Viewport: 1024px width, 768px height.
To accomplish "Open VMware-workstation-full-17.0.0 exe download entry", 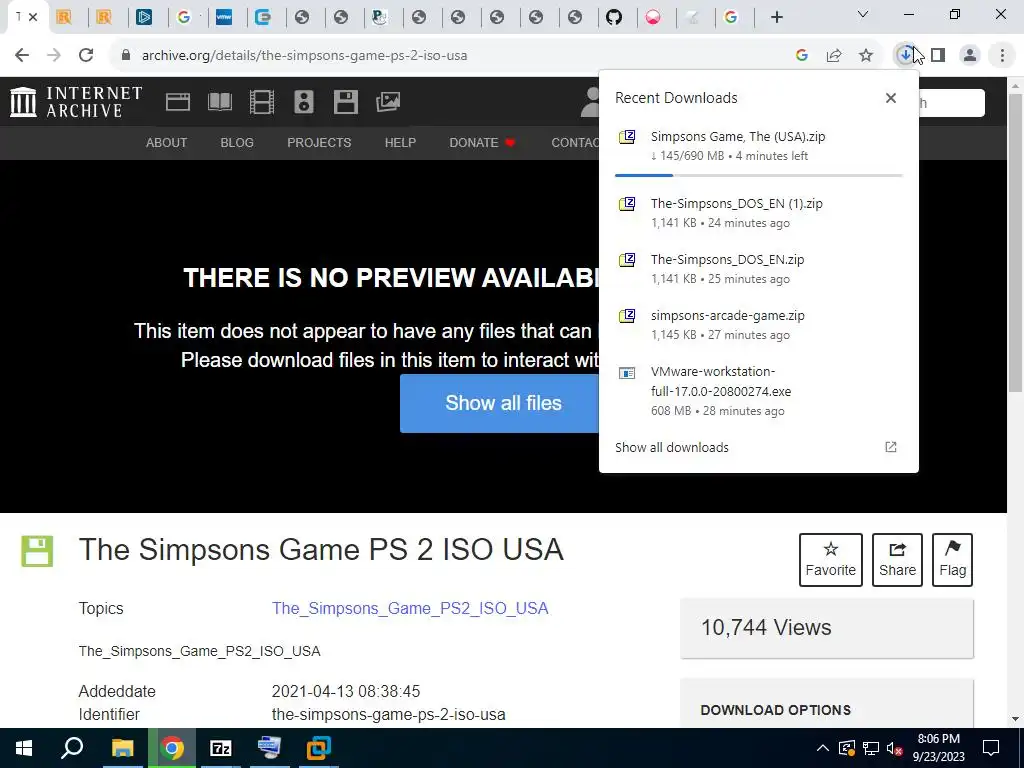I will pos(758,391).
